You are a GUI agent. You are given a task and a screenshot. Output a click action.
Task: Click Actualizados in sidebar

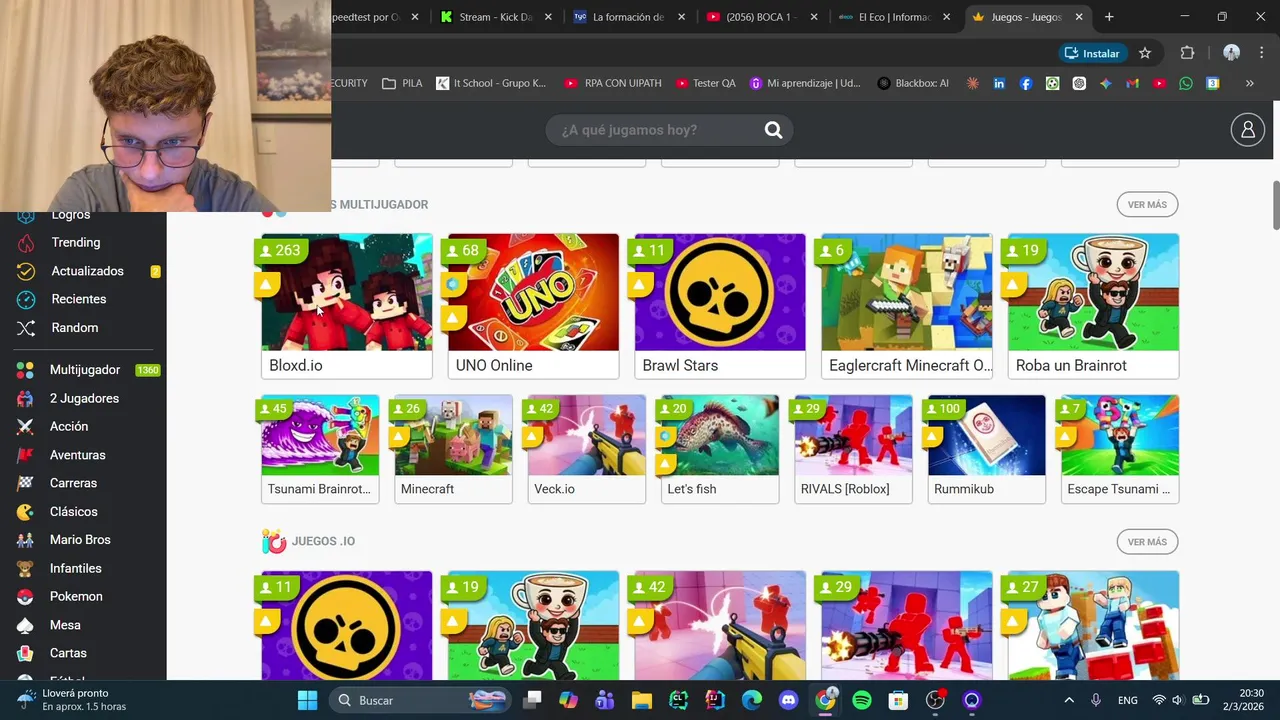click(87, 271)
